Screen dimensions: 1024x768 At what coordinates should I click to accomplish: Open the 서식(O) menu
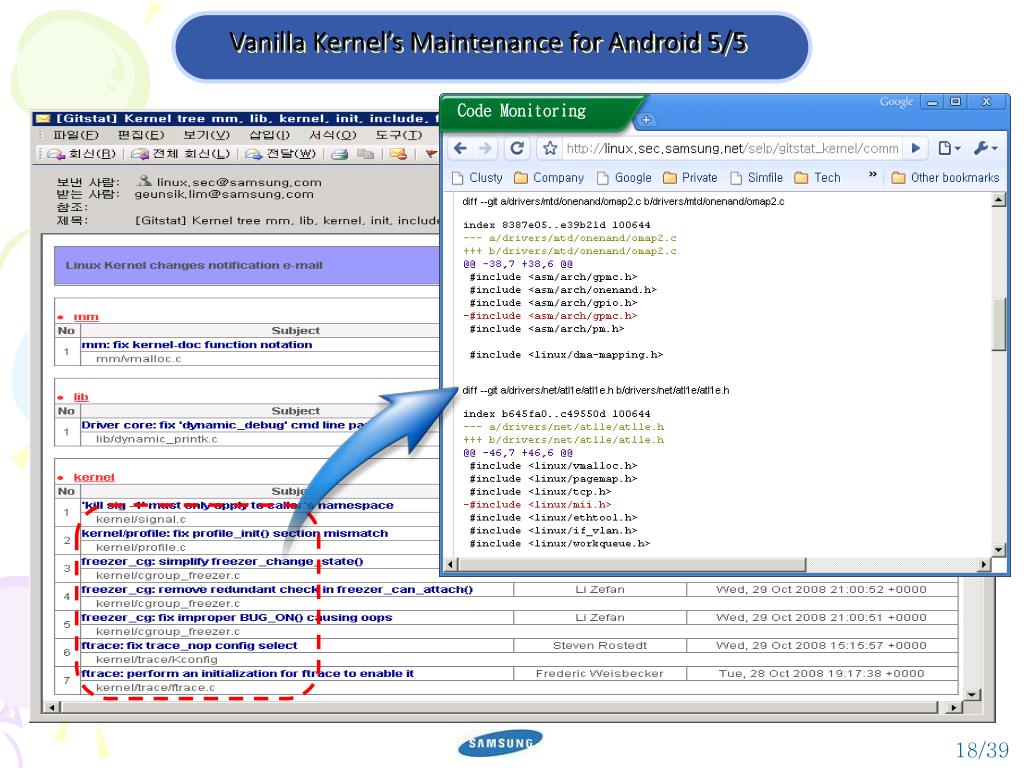(x=332, y=135)
